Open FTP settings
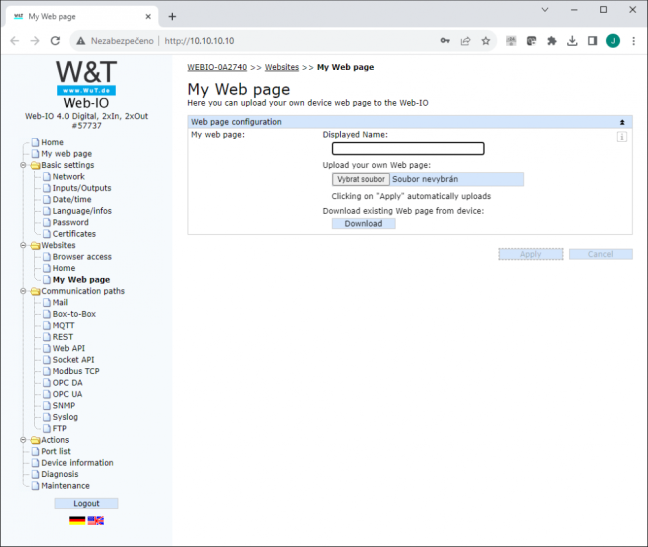The height and width of the screenshot is (547, 648). click(60, 428)
